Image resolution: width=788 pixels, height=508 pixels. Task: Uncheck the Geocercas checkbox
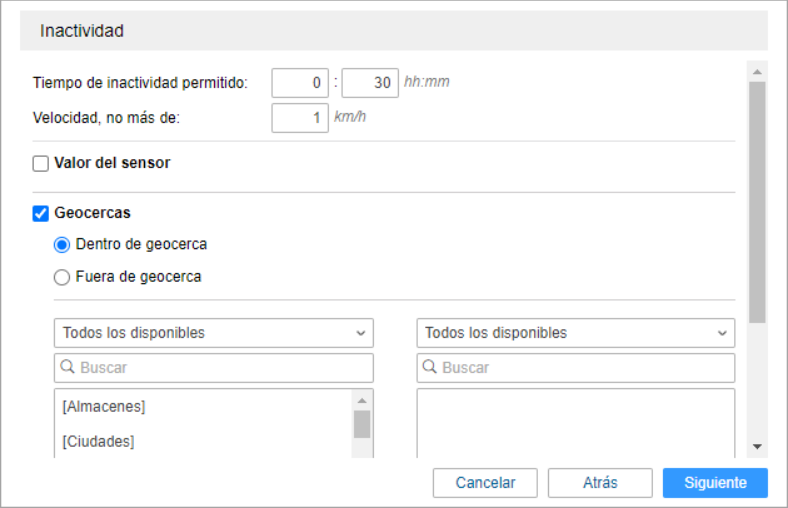point(41,214)
